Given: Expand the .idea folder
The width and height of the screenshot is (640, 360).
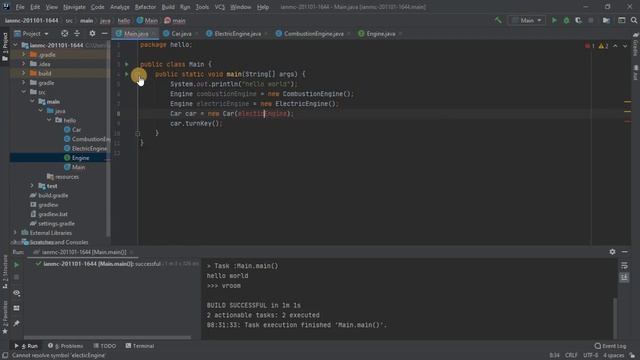Looking at the screenshot, I should pos(23,64).
